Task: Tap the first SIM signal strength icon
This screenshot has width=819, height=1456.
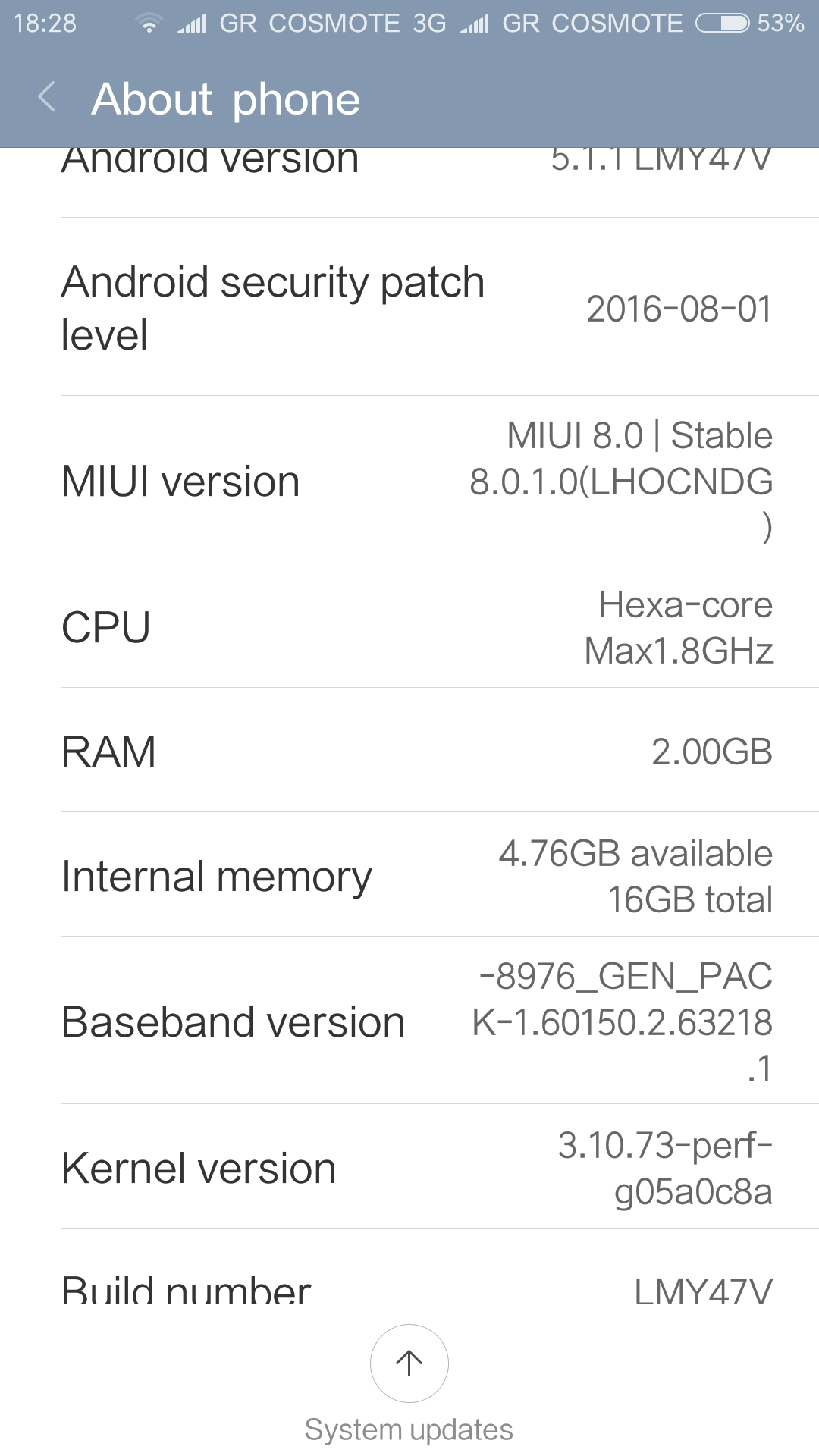Action: (192, 24)
